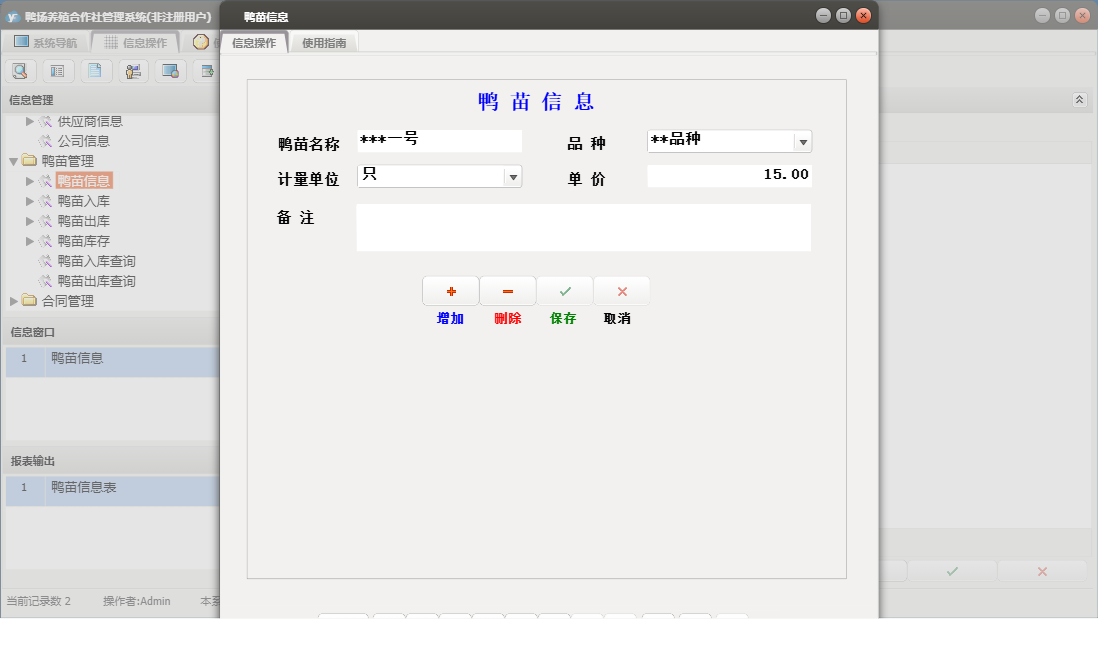Click the 备注 remarks text area
Viewport: 1098px width, 655px height.
coord(583,227)
